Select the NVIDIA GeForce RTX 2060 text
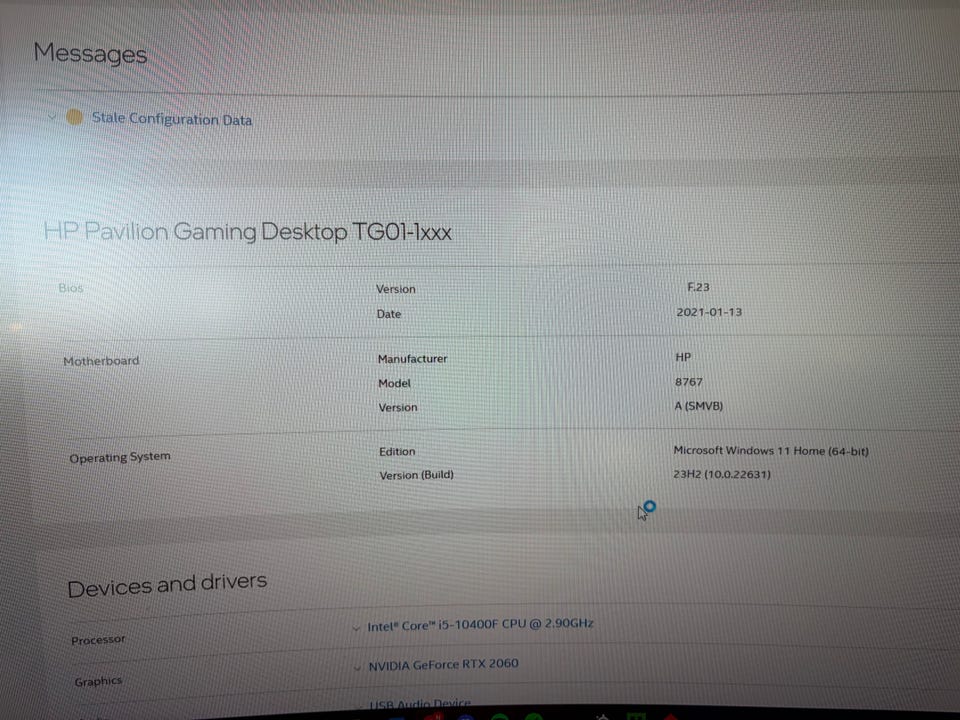Screen dimensions: 960x720 pyautogui.click(x=443, y=665)
